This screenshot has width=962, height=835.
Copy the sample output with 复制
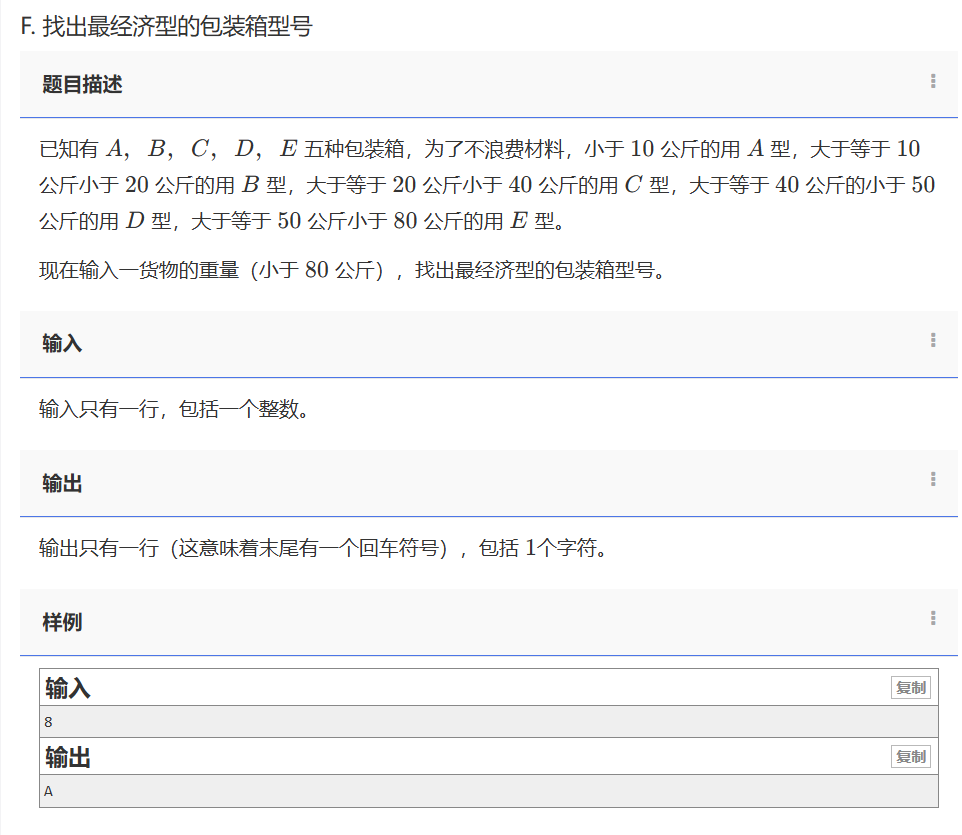[910, 757]
